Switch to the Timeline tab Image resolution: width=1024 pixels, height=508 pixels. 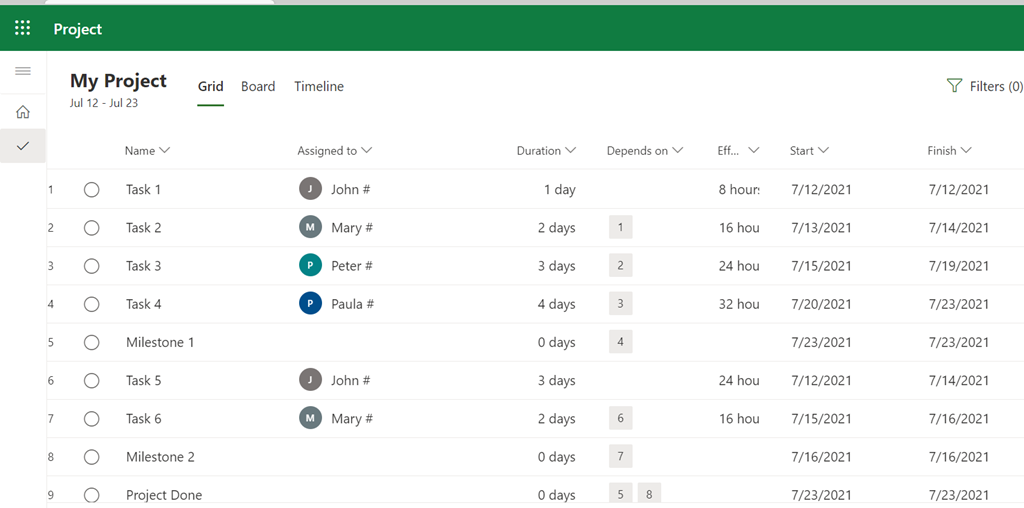pyautogui.click(x=319, y=87)
